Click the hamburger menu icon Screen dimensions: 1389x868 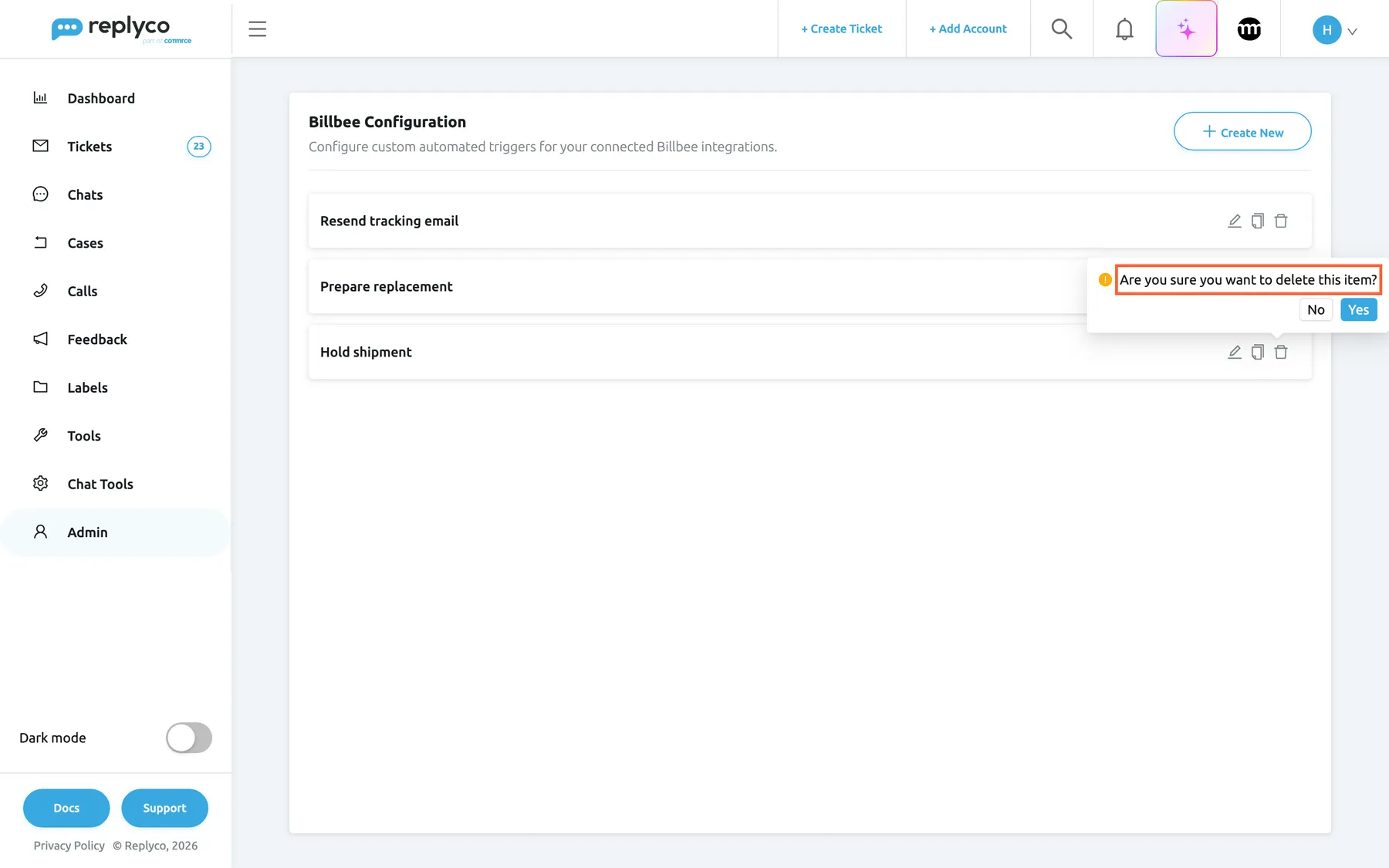(257, 29)
